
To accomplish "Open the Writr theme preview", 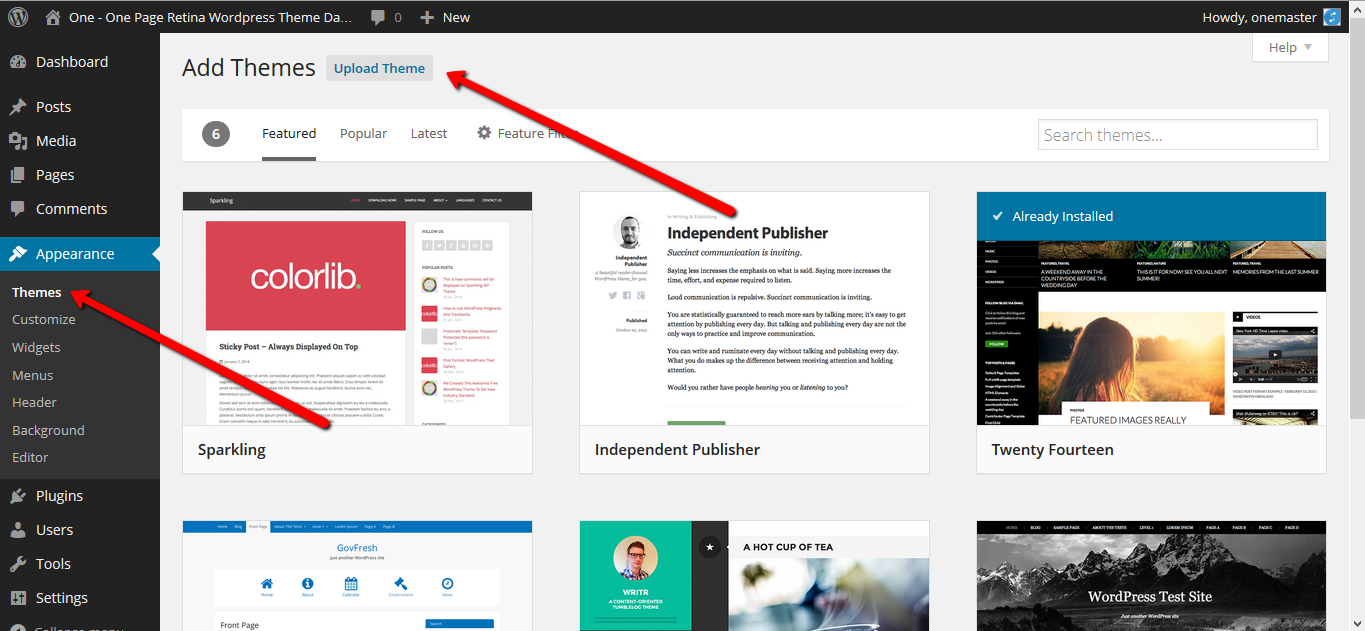I will click(754, 576).
